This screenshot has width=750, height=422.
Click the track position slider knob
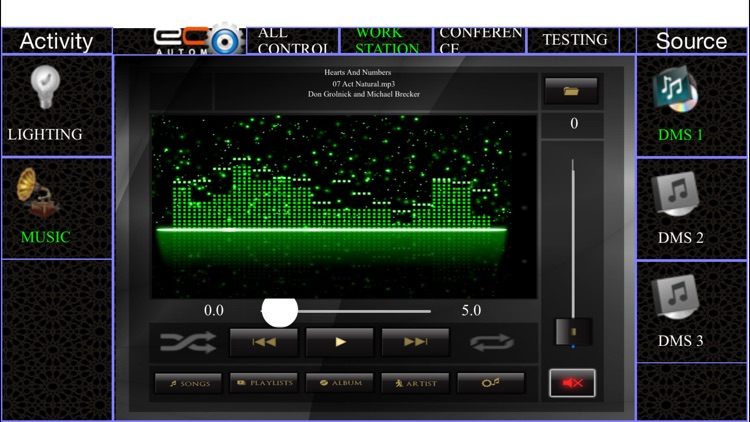point(280,311)
